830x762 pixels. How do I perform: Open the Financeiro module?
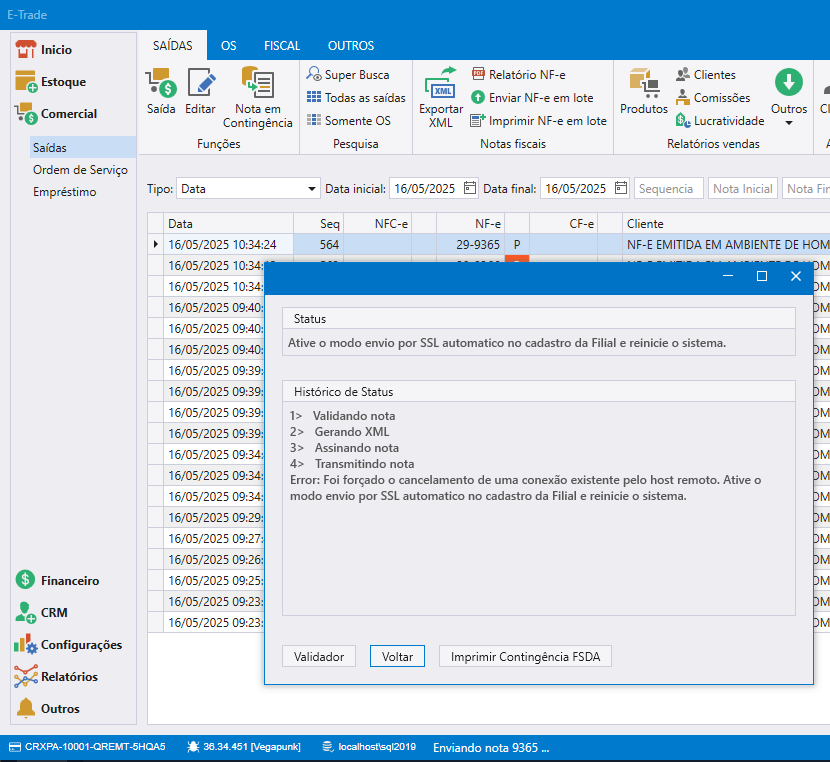click(x=57, y=580)
